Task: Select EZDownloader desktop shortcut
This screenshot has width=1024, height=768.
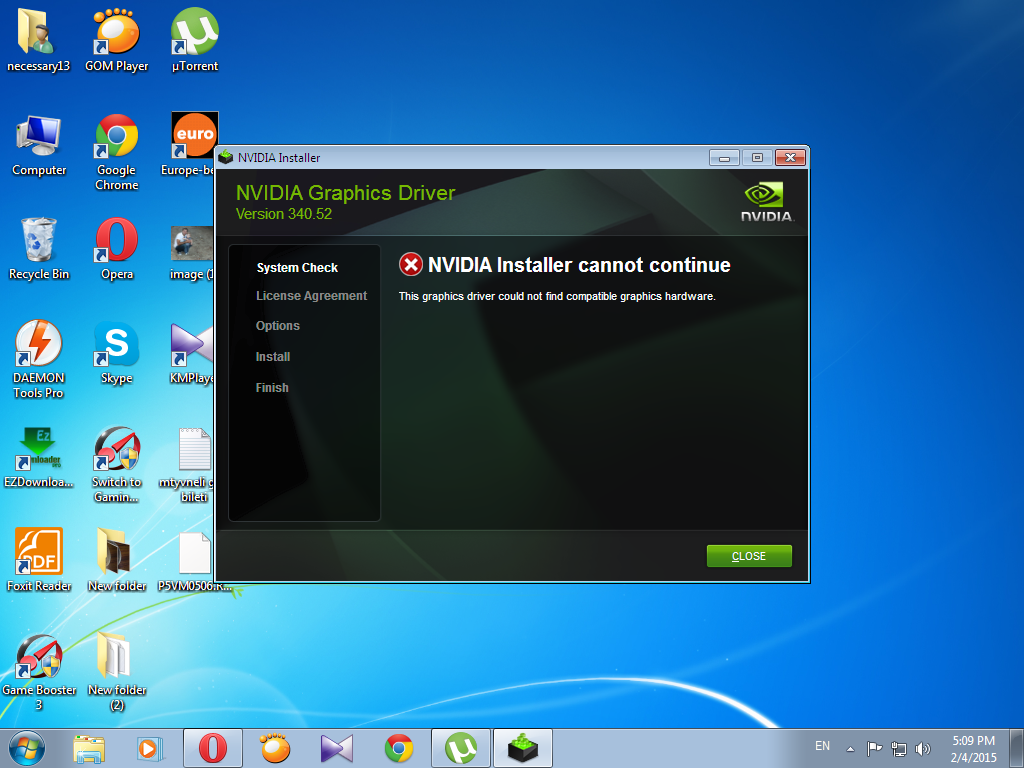Action: click(x=39, y=457)
